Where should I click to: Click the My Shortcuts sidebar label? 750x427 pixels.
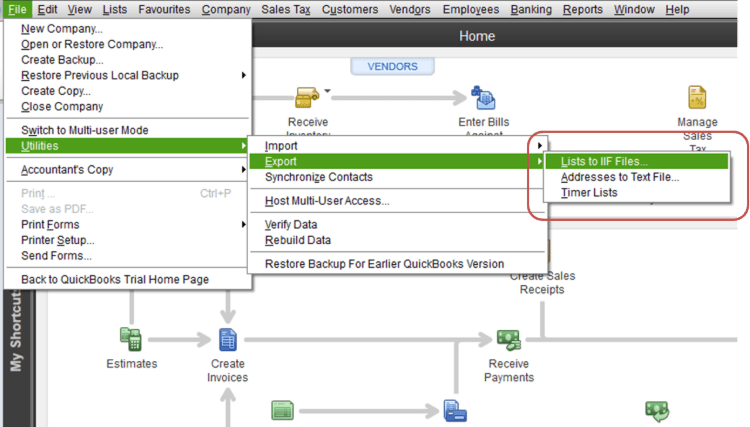[16, 330]
